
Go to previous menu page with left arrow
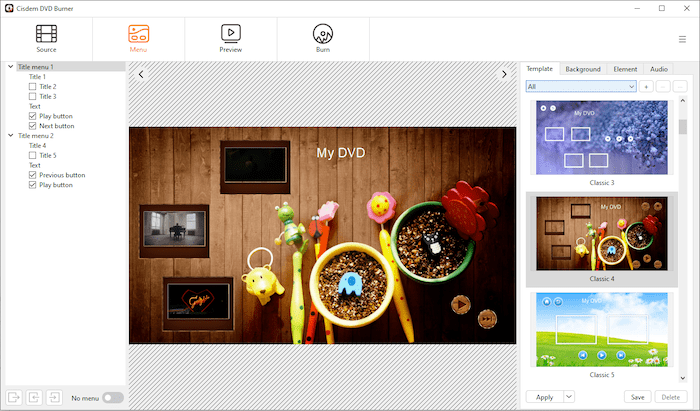click(141, 74)
